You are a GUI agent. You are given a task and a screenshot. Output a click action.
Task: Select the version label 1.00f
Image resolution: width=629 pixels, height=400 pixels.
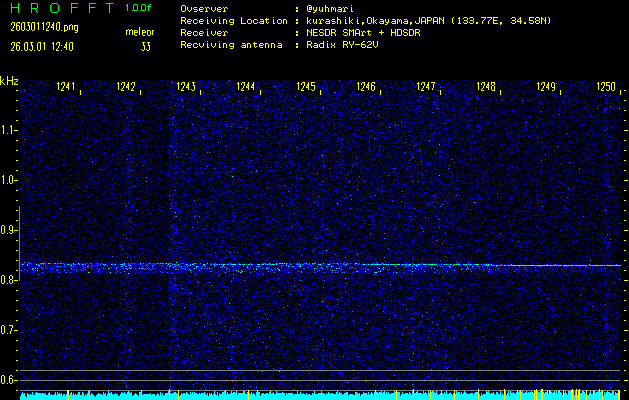pos(138,8)
